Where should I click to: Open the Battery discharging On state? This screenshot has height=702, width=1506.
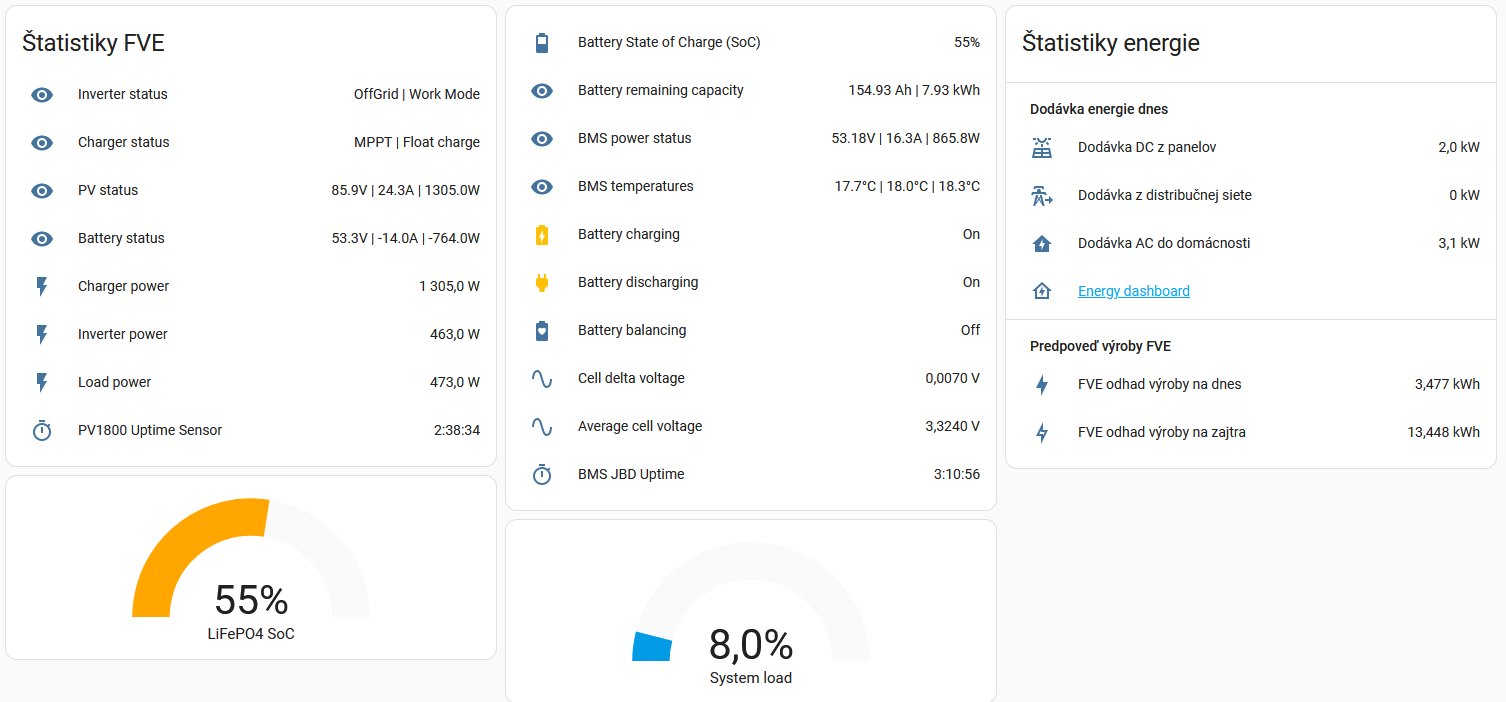click(970, 283)
